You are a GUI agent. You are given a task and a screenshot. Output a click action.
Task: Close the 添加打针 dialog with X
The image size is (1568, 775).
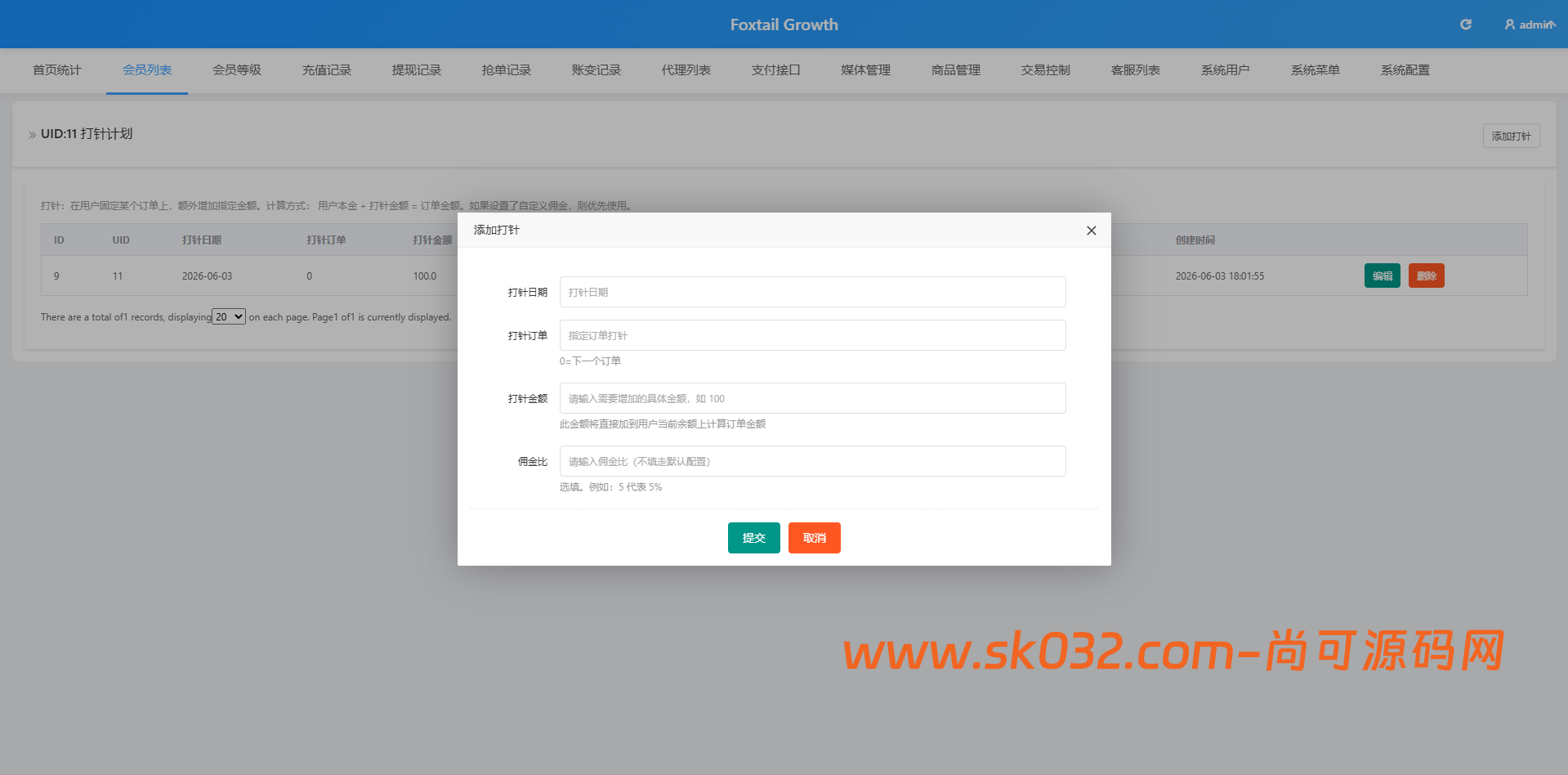coord(1091,231)
